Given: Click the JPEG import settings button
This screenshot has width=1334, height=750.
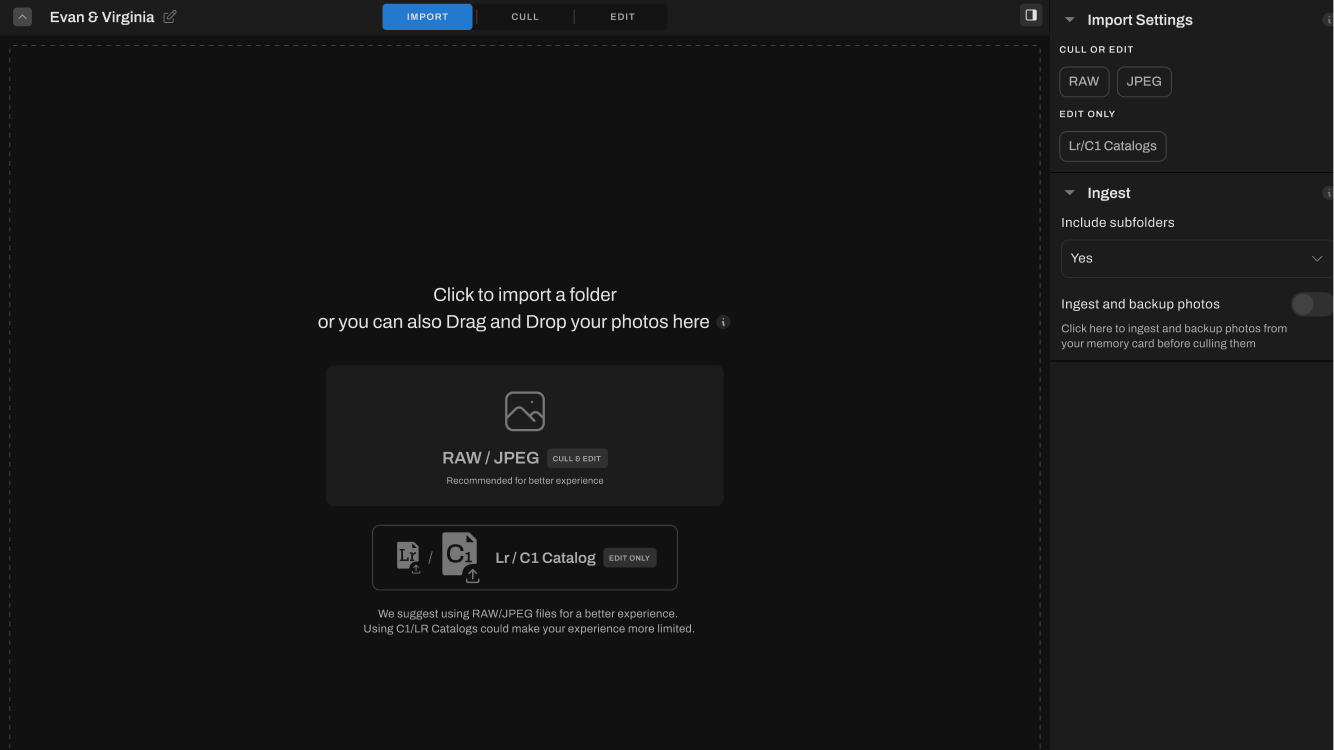Looking at the screenshot, I should pyautogui.click(x=1143, y=82).
